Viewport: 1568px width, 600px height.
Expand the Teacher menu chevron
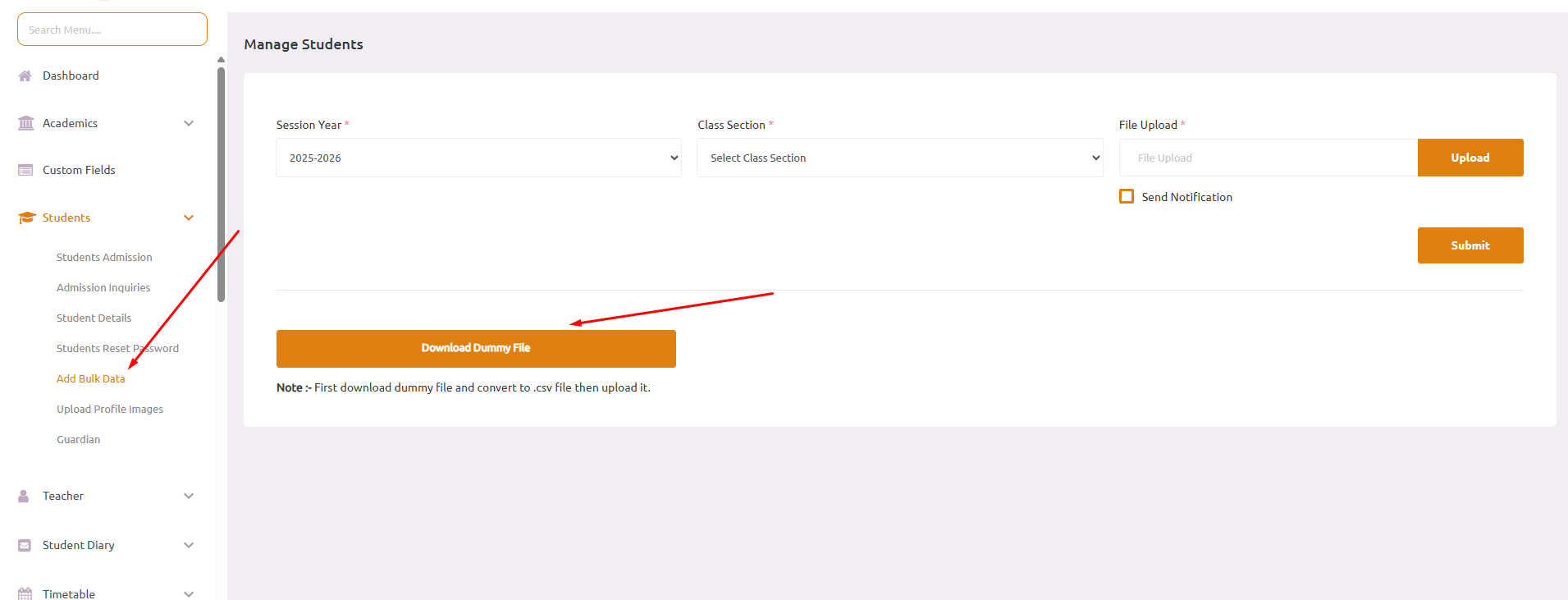point(189,496)
